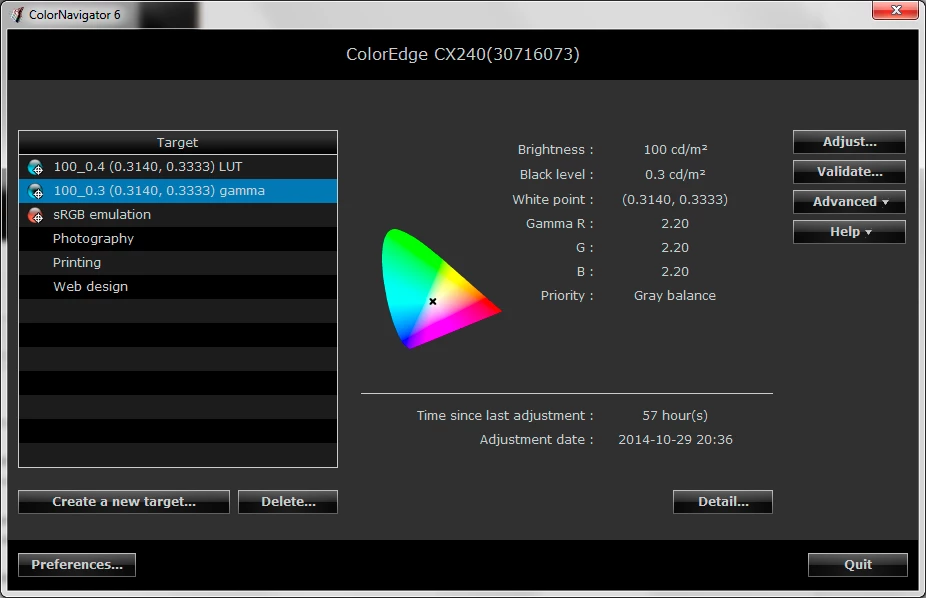Open Preferences...
The width and height of the screenshot is (926, 598).
(x=77, y=565)
